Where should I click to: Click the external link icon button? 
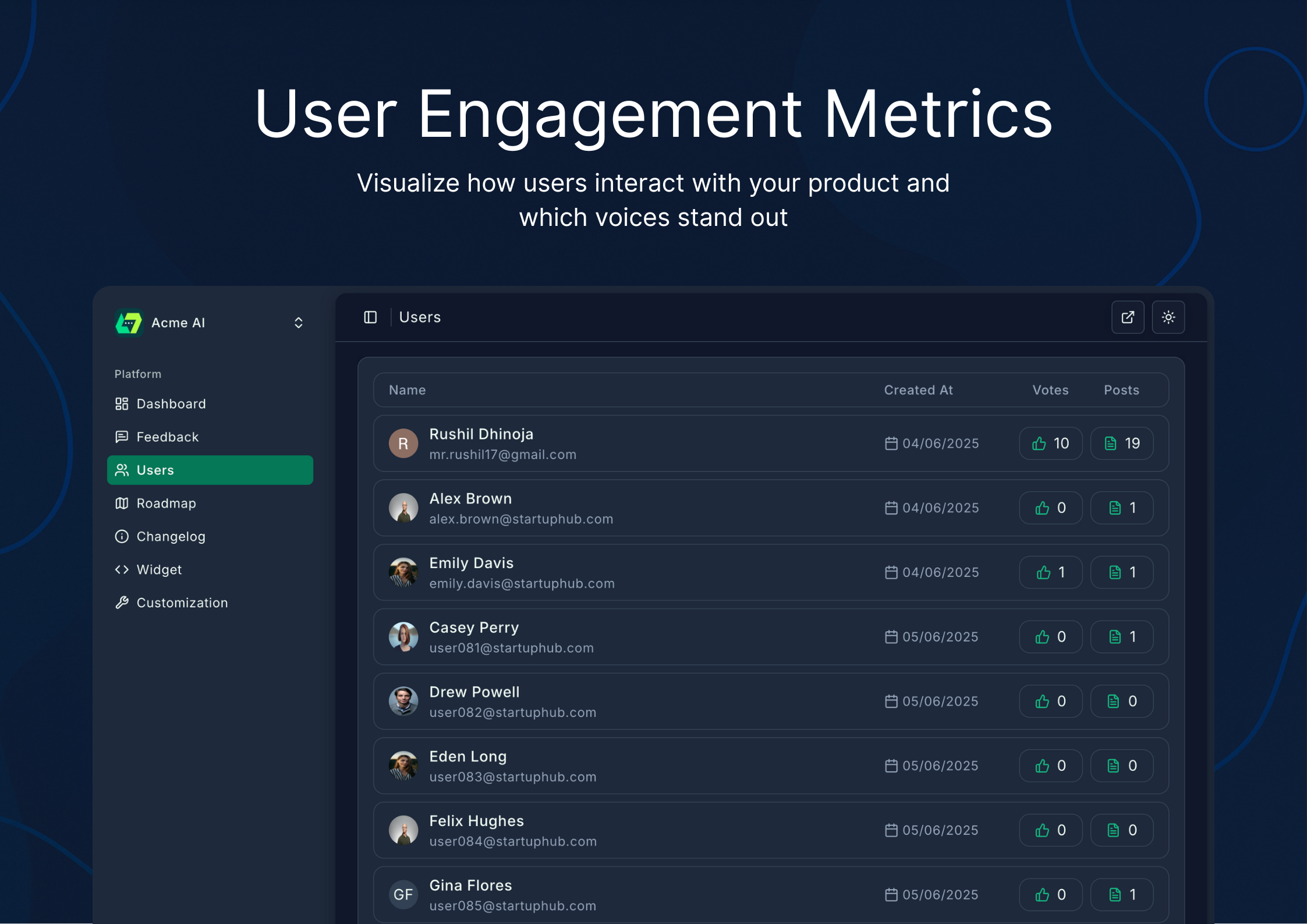point(1127,317)
